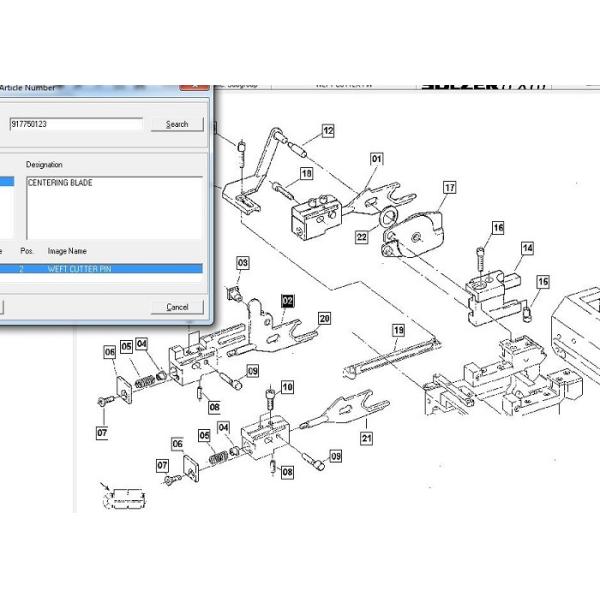This screenshot has height=600, width=600.
Task: Select part label 20 on the diagram
Action: (x=324, y=318)
